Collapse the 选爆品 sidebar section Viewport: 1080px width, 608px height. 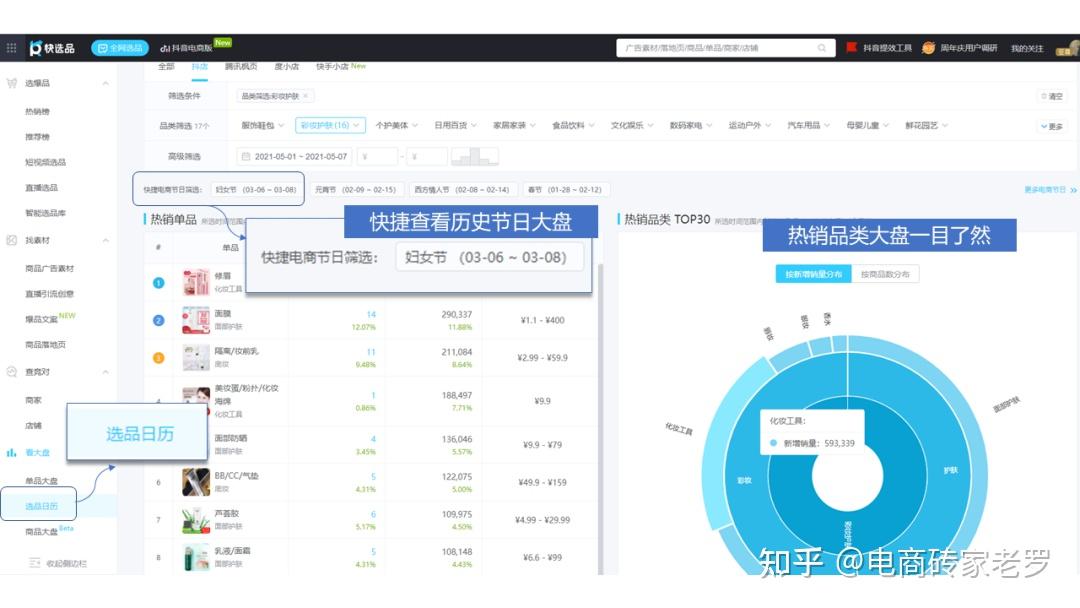pyautogui.click(x=105, y=83)
